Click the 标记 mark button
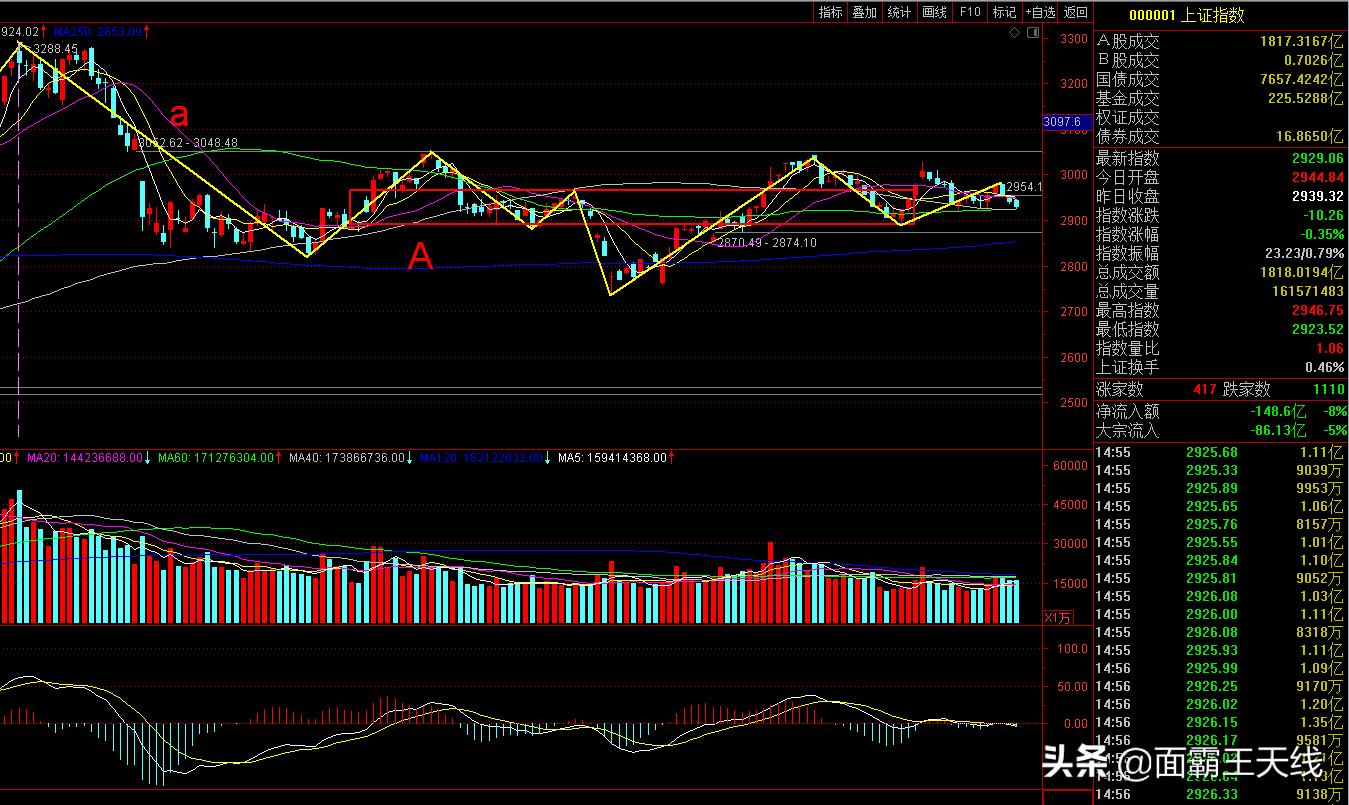Screen dimensions: 1349x805 coord(1003,12)
